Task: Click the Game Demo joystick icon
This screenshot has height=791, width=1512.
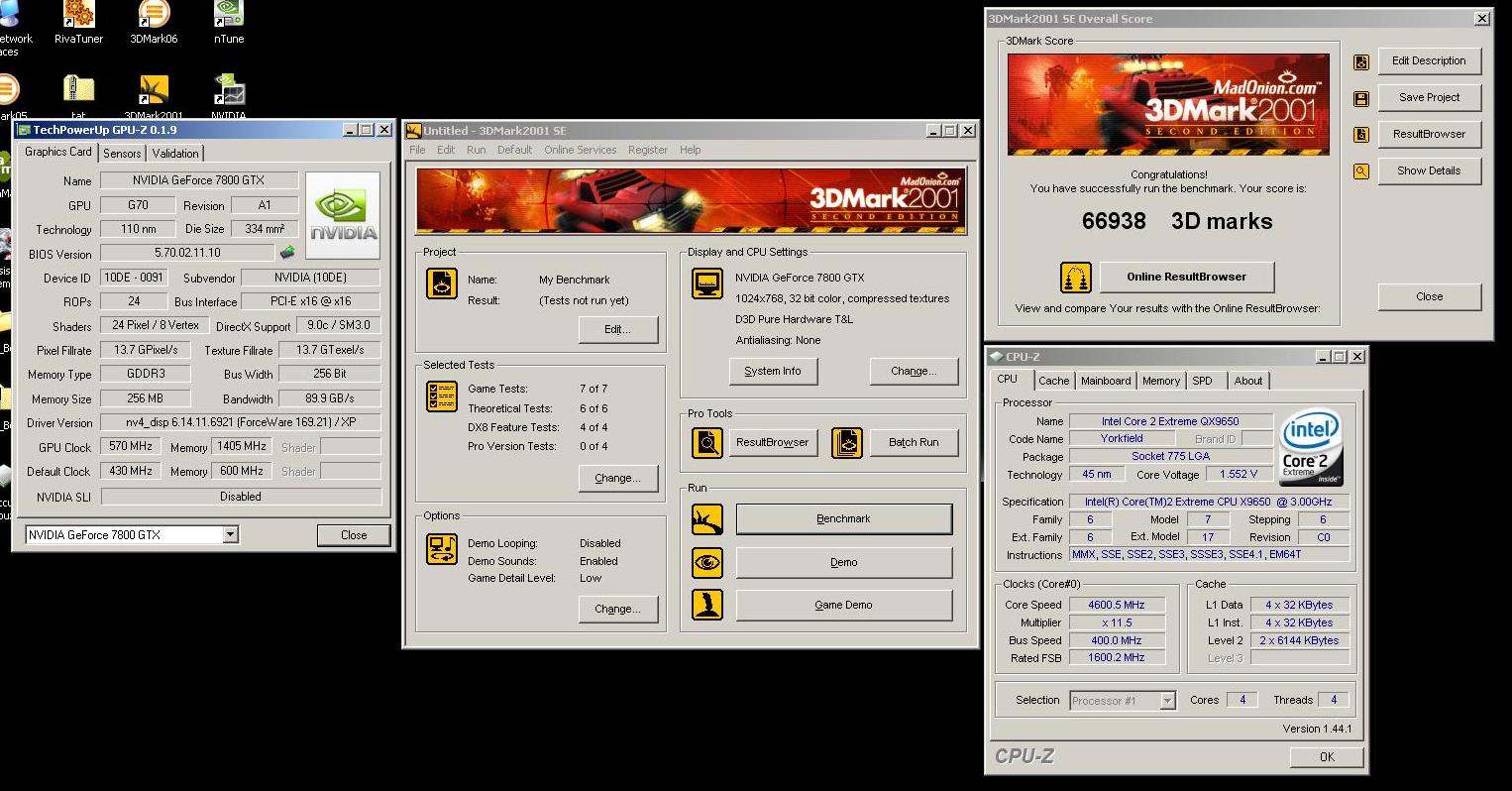Action: pos(707,605)
